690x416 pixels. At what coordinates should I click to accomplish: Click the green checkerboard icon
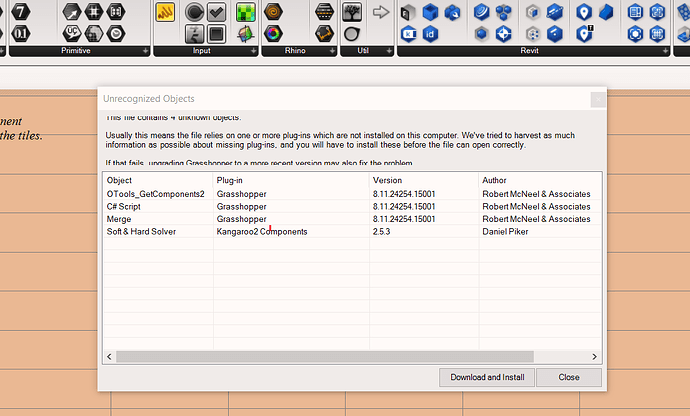(246, 12)
